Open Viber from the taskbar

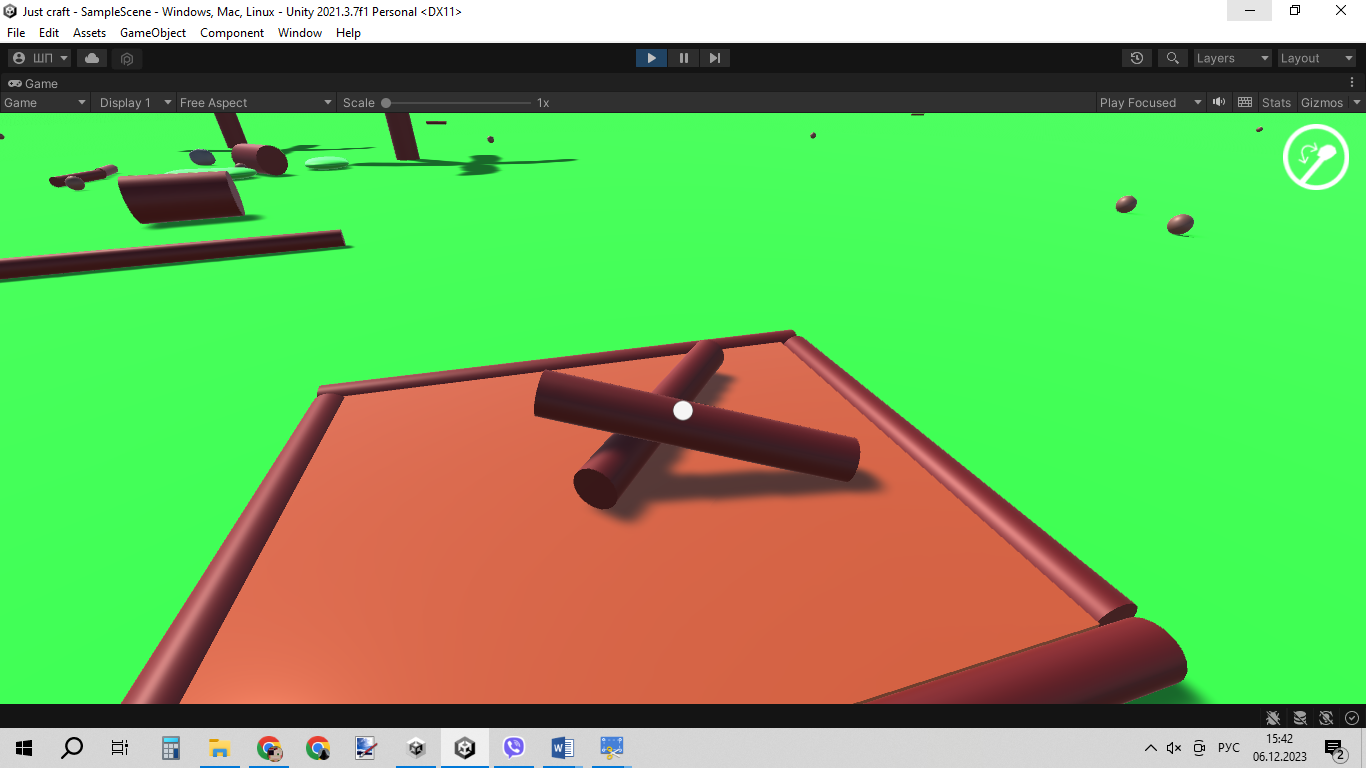click(x=514, y=747)
